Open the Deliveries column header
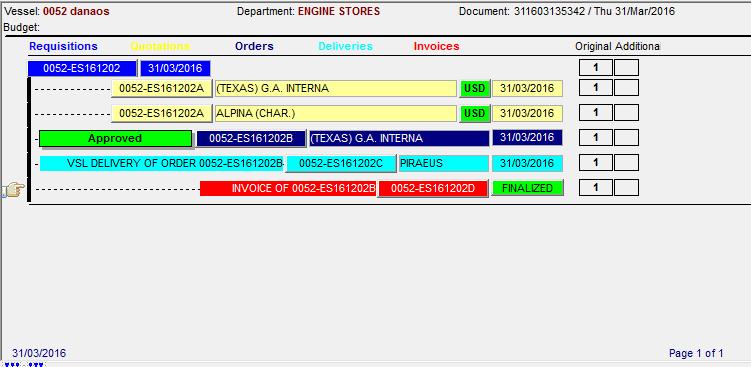751x367 pixels. [x=345, y=46]
